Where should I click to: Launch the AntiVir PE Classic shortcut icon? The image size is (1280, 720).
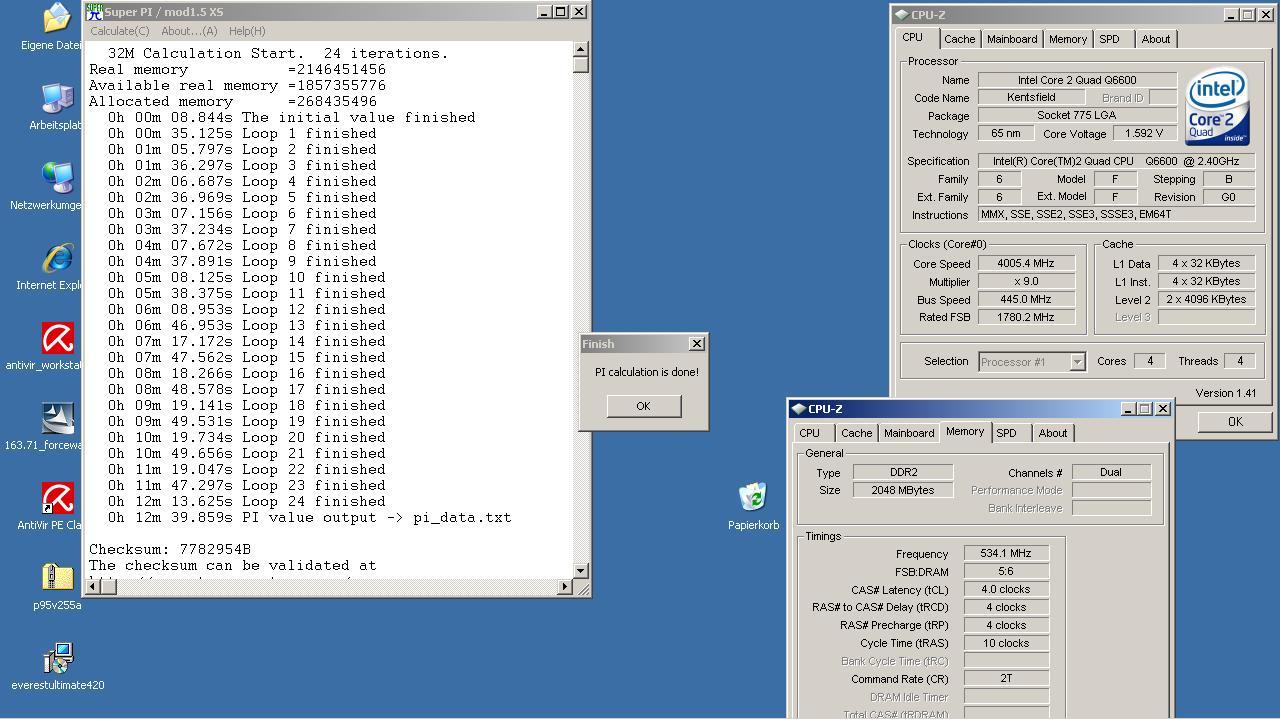(57, 498)
